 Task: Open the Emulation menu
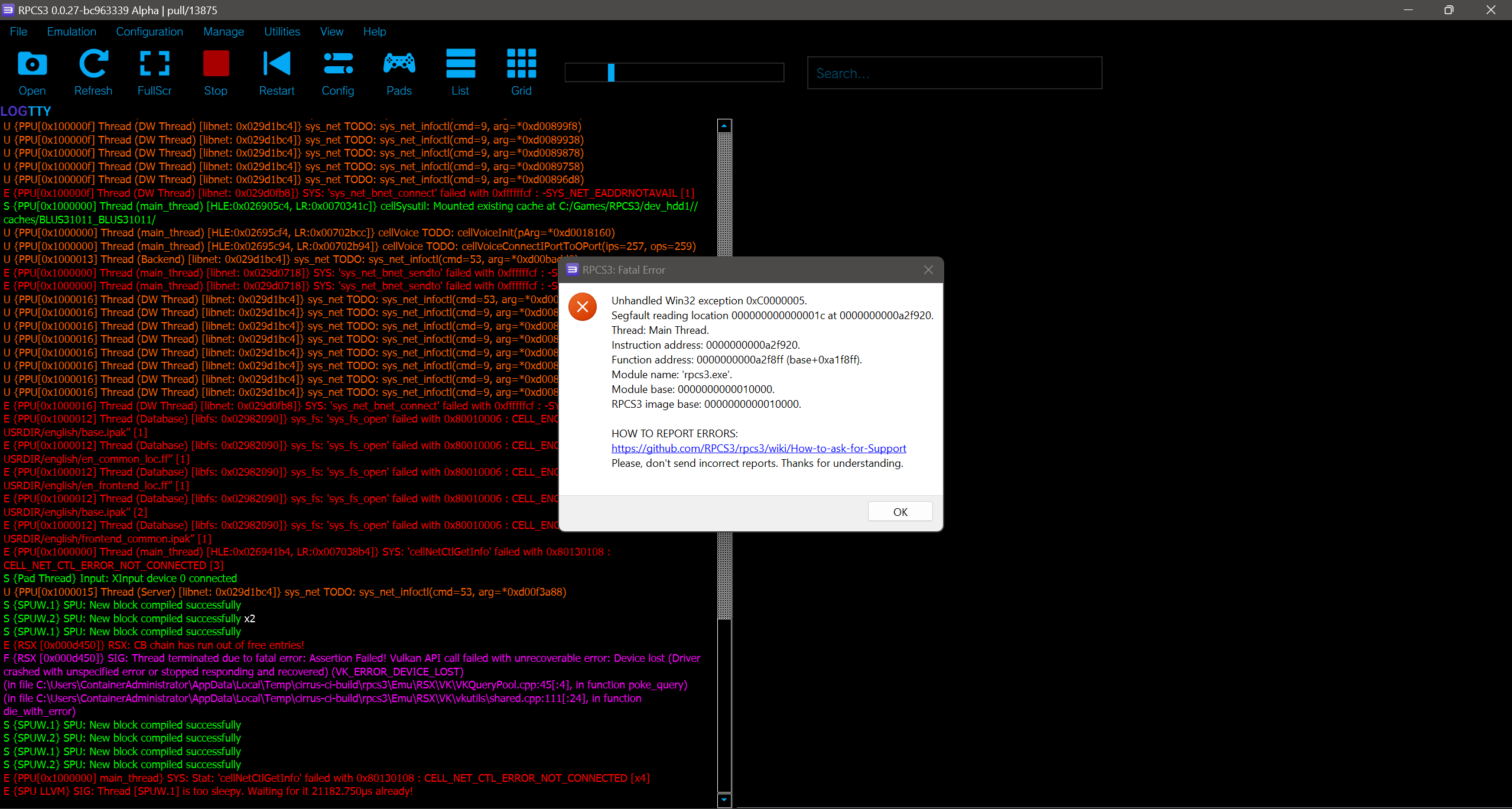pos(71,31)
